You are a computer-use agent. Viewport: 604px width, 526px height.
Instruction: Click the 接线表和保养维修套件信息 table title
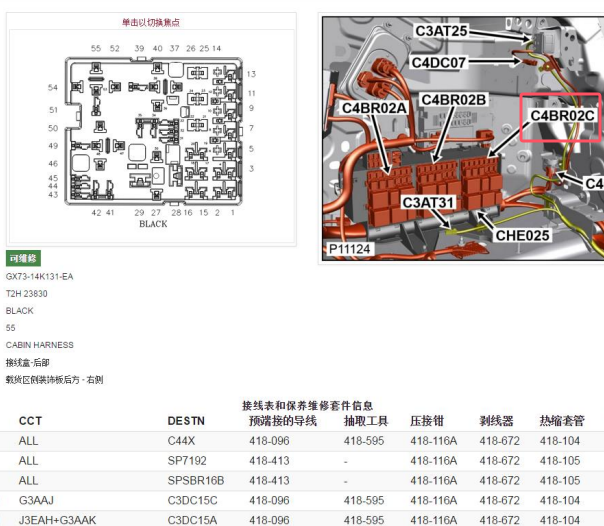tap(307, 405)
